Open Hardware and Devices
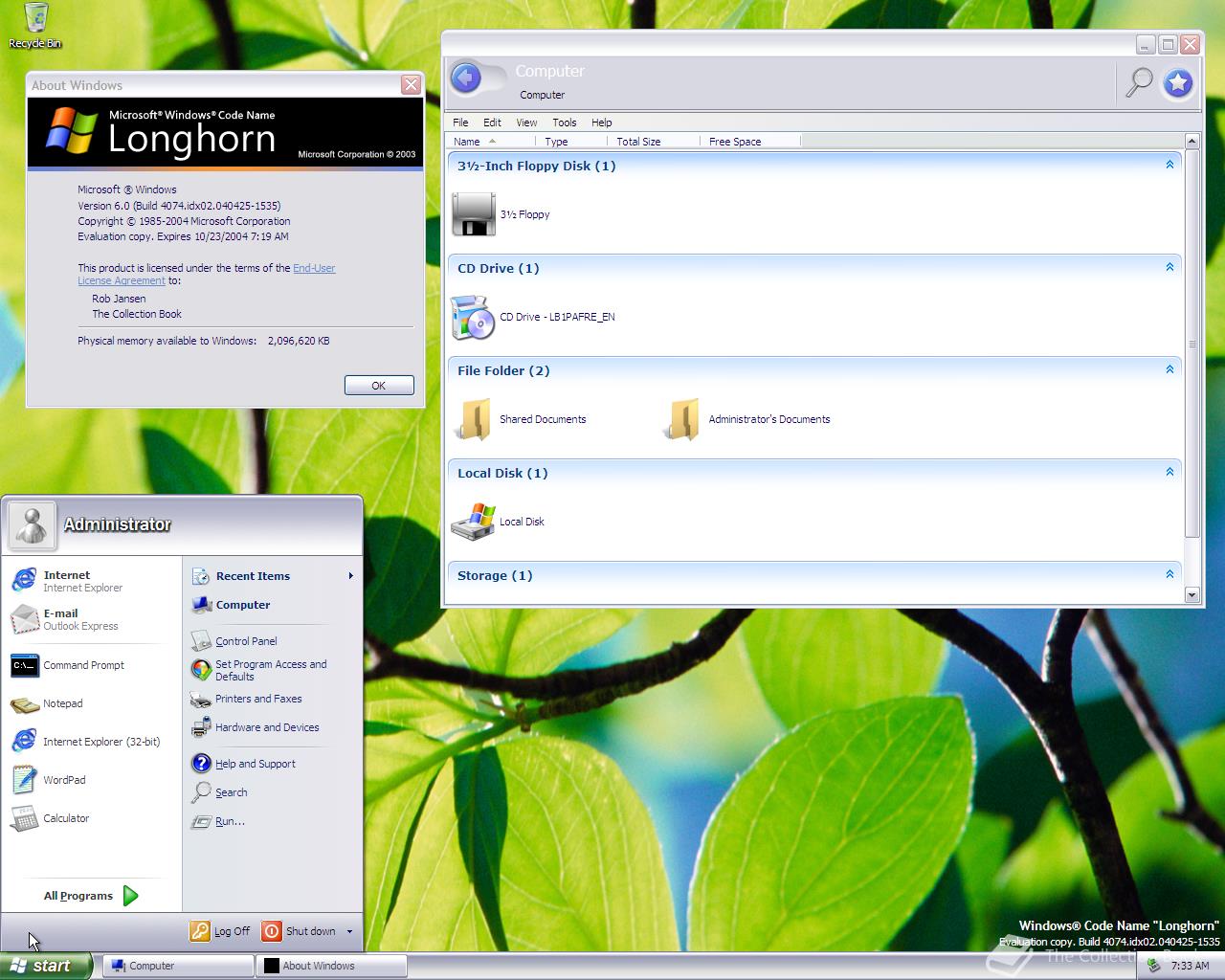Viewport: 1225px width, 980px height. 273,727
